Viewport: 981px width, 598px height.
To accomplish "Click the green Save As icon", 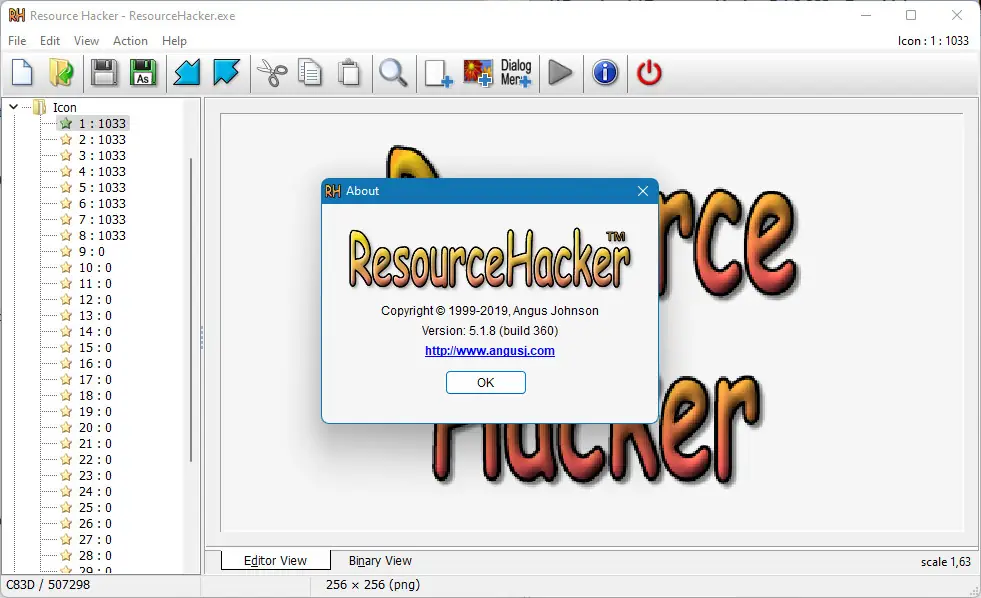I will click(143, 73).
